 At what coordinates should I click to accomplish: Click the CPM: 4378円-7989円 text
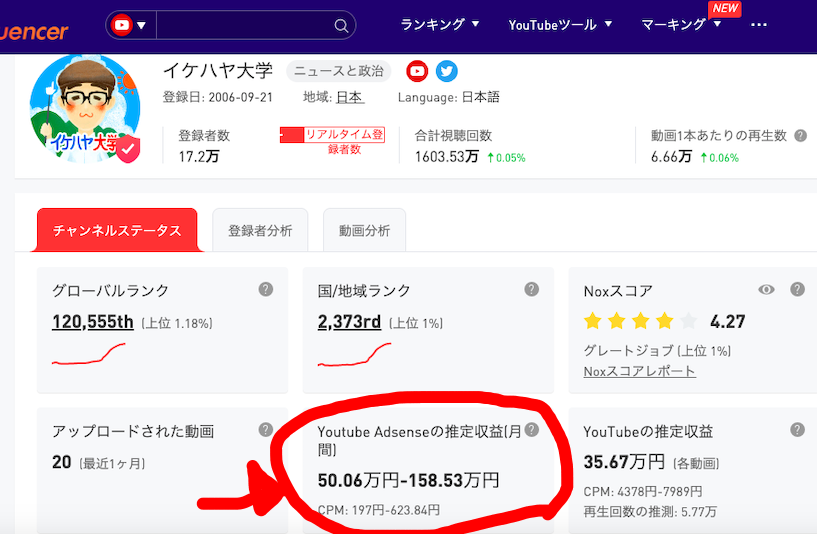642,492
